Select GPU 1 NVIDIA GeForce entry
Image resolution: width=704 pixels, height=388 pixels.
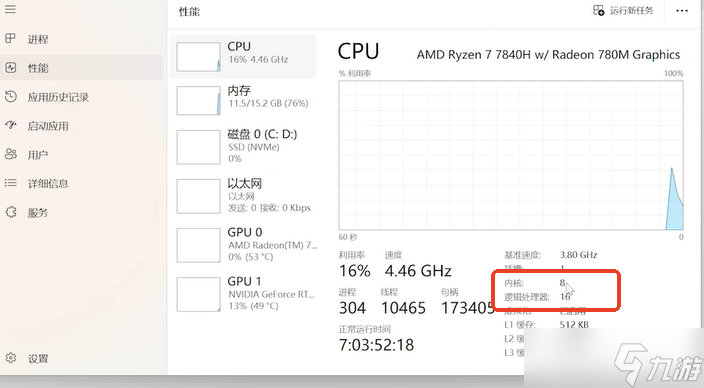[x=243, y=294]
